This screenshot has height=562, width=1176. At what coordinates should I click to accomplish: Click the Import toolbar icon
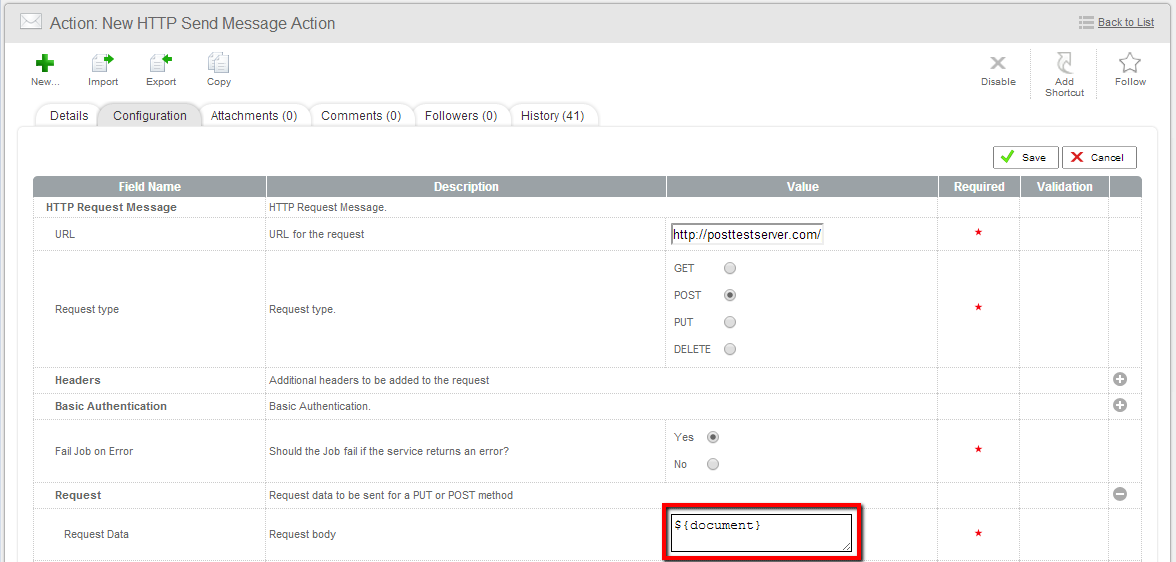tap(102, 63)
